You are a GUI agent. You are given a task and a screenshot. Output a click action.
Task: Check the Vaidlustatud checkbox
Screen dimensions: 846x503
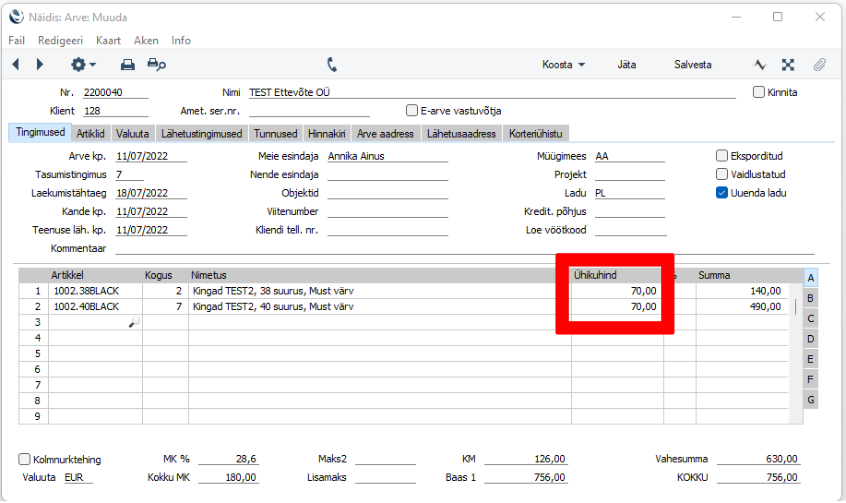pos(722,174)
